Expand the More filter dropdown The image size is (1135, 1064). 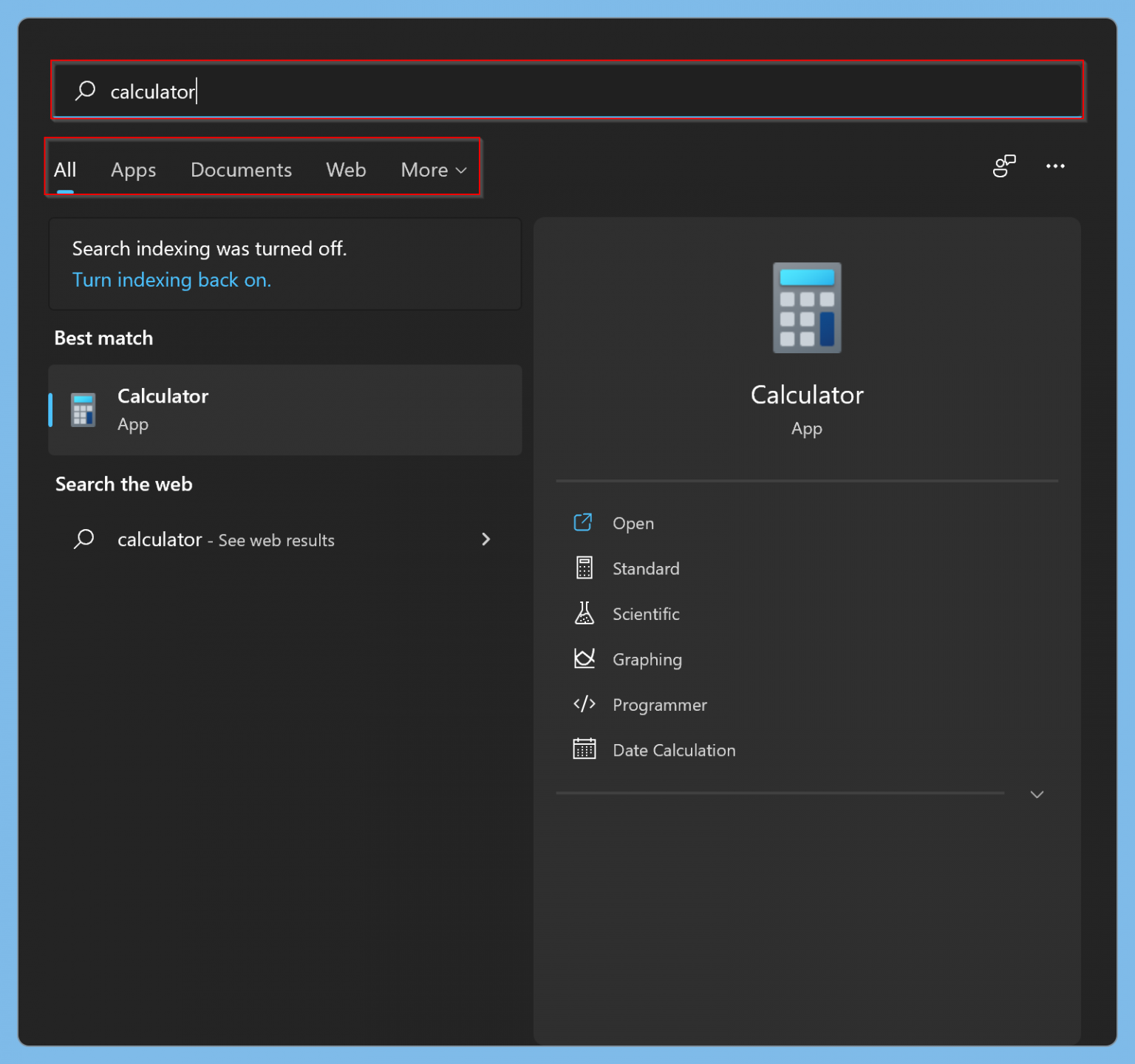(x=434, y=170)
